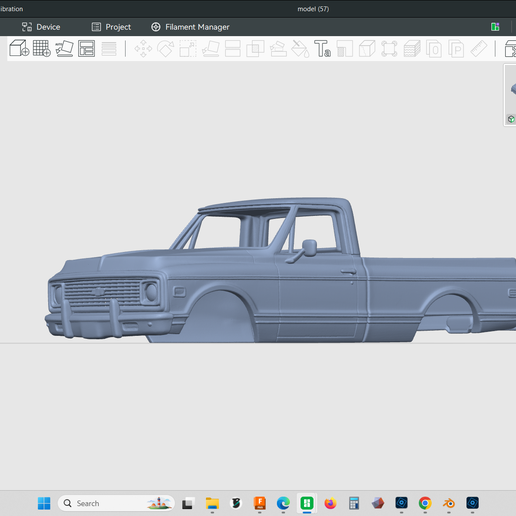The image size is (516, 516).
Task: Click the stacked pages icon marked P
Action: point(456,49)
